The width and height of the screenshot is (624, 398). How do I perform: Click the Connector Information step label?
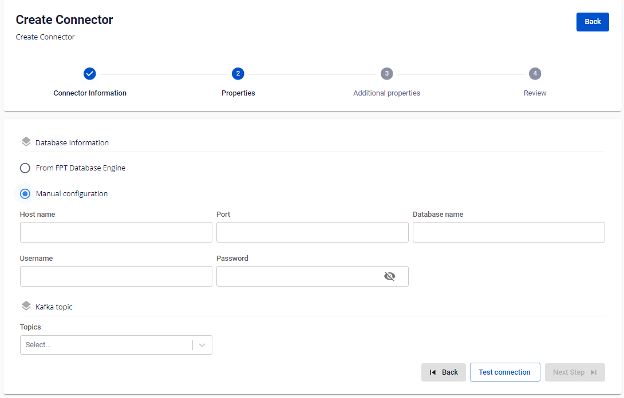(x=90, y=93)
